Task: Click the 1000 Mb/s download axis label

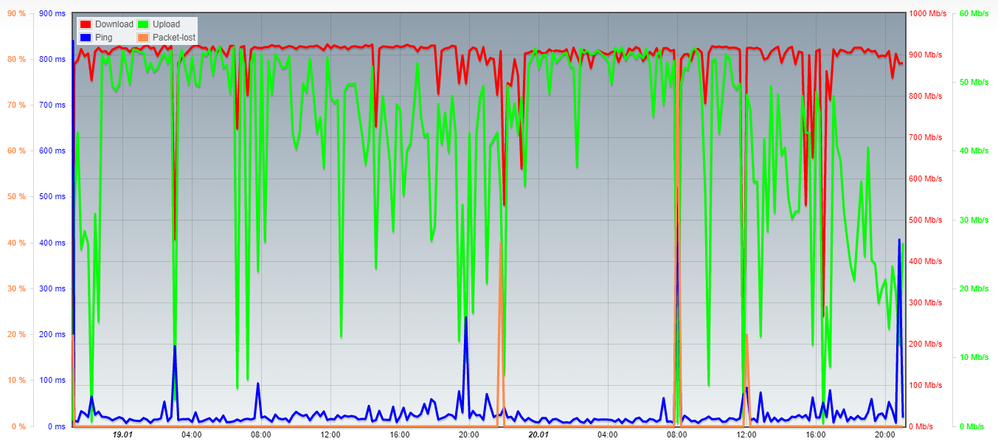Action: pos(926,13)
